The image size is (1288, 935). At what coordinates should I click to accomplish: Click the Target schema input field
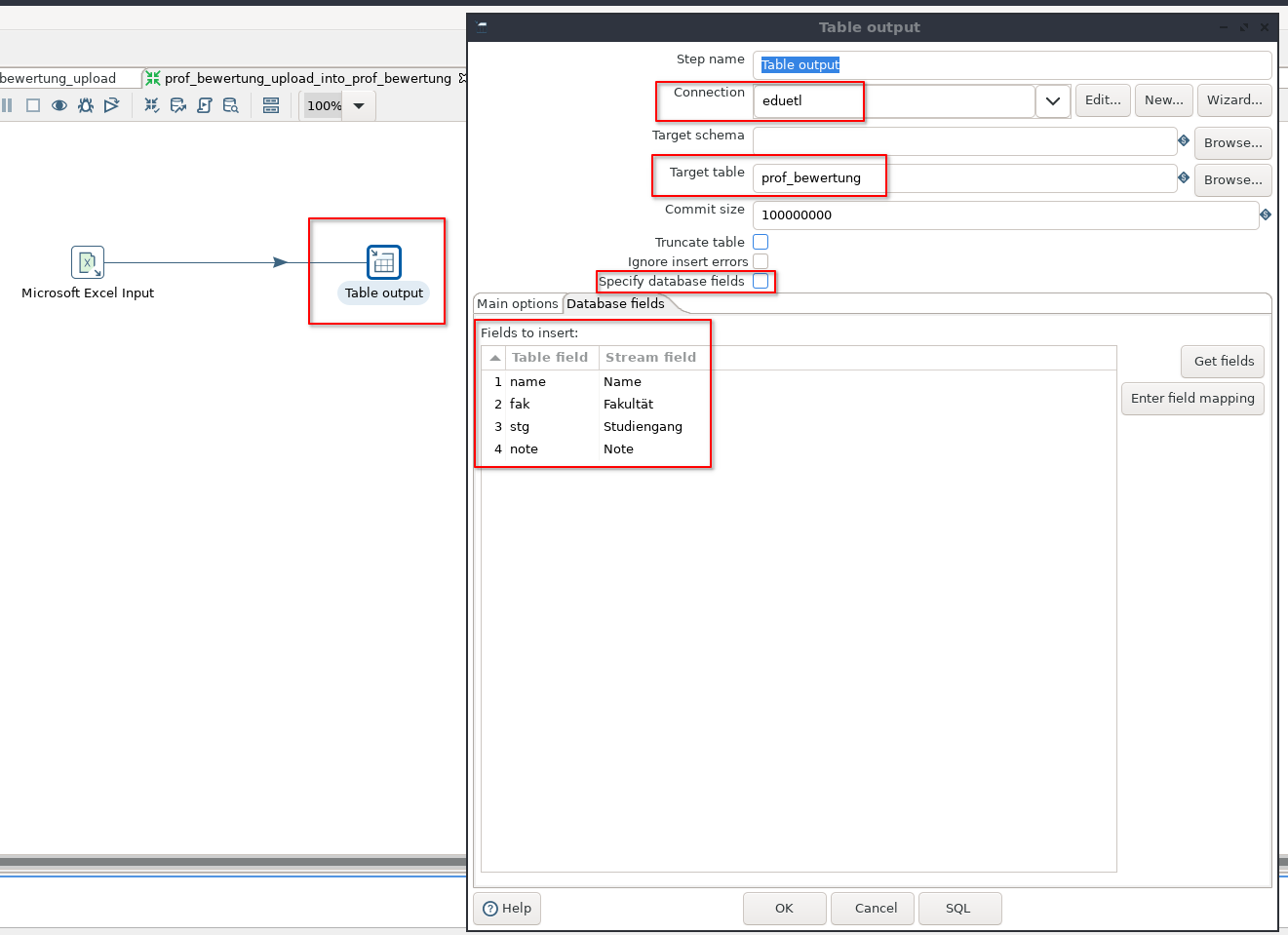pyautogui.click(x=964, y=141)
